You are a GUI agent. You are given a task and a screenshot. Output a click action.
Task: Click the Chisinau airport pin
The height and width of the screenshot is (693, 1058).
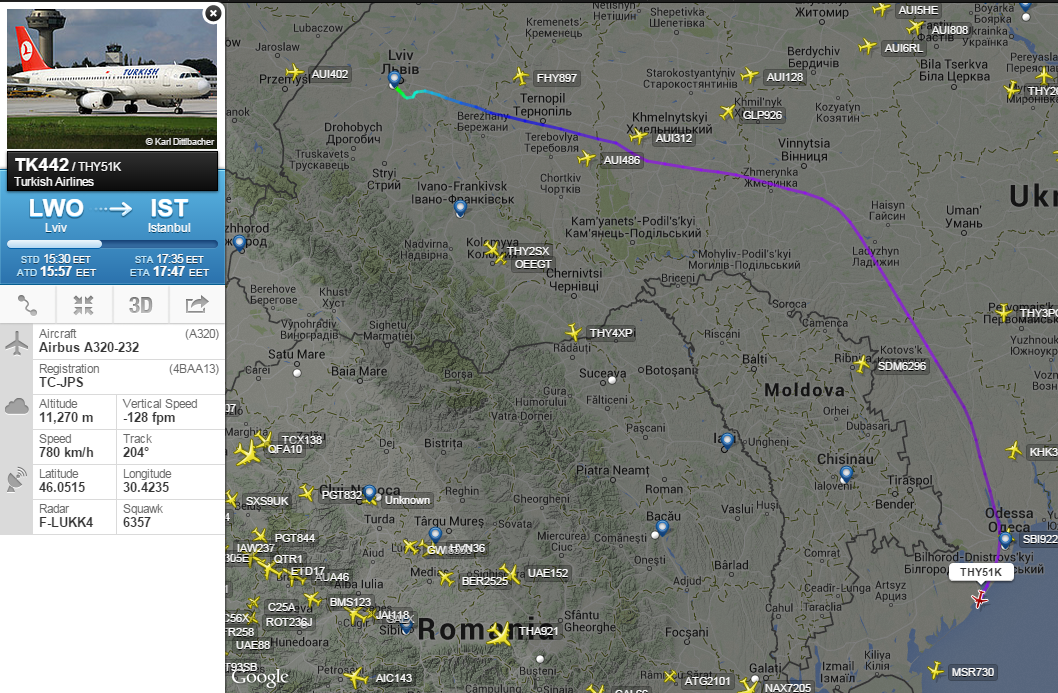point(846,474)
